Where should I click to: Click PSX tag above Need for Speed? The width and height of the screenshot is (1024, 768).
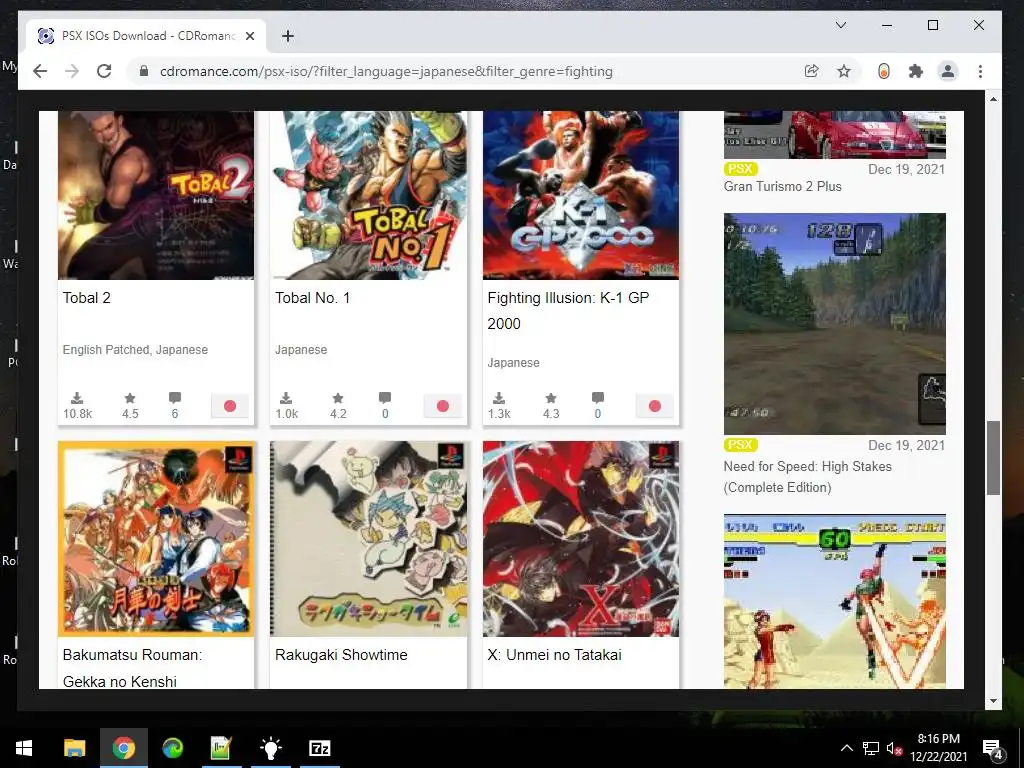pos(740,445)
